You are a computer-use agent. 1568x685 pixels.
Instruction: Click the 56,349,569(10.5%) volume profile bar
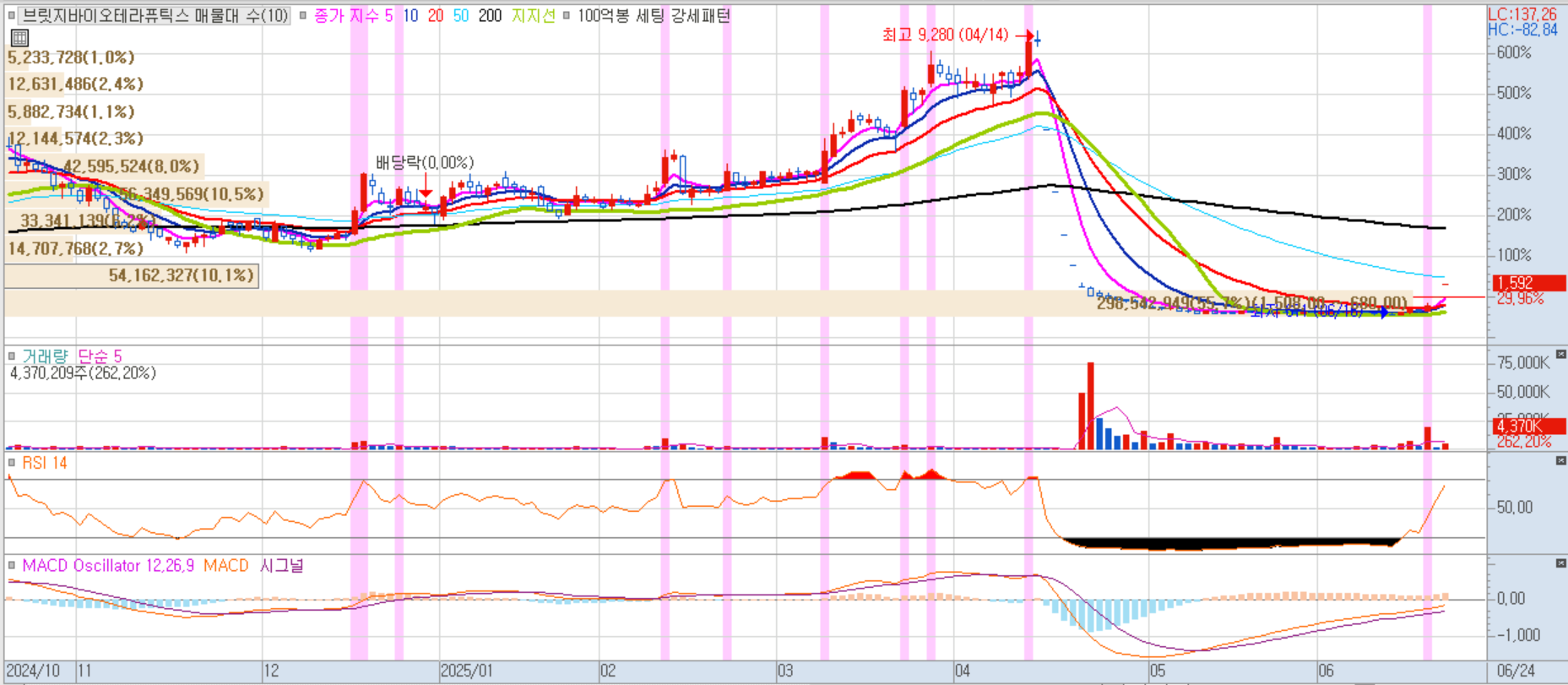137,194
